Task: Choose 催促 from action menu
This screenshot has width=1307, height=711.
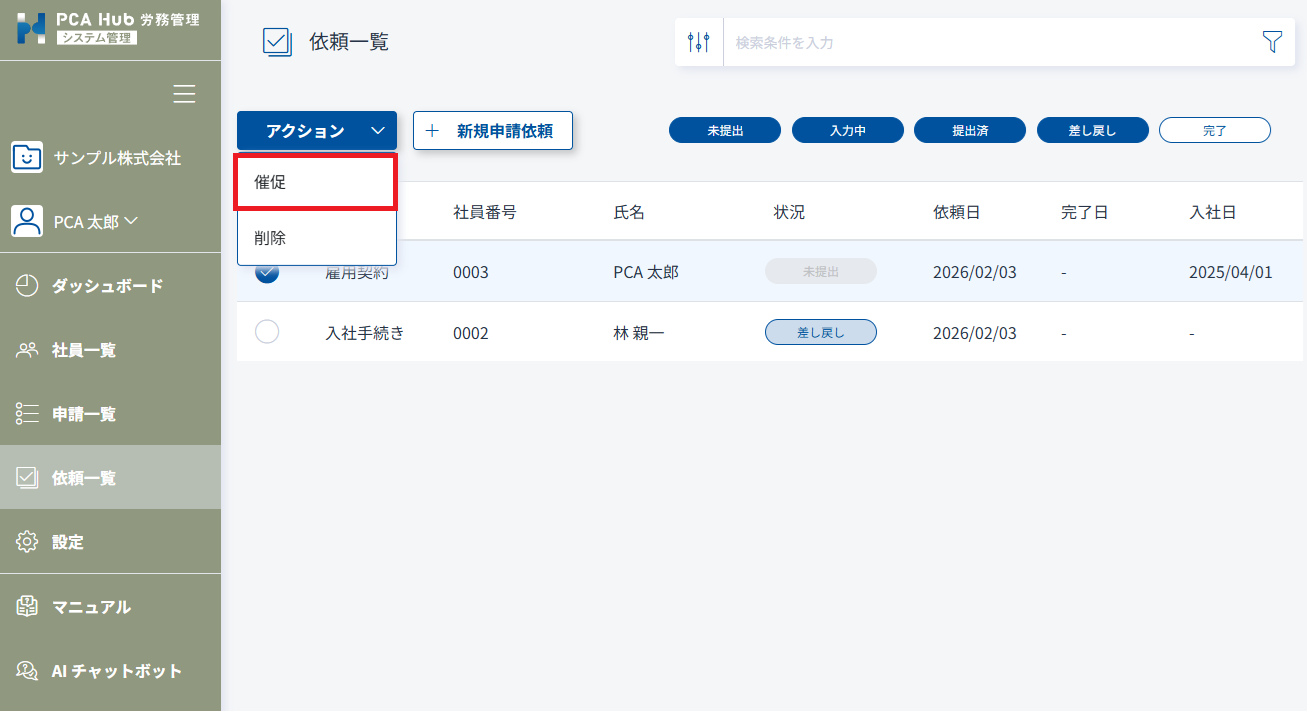Action: 316,182
